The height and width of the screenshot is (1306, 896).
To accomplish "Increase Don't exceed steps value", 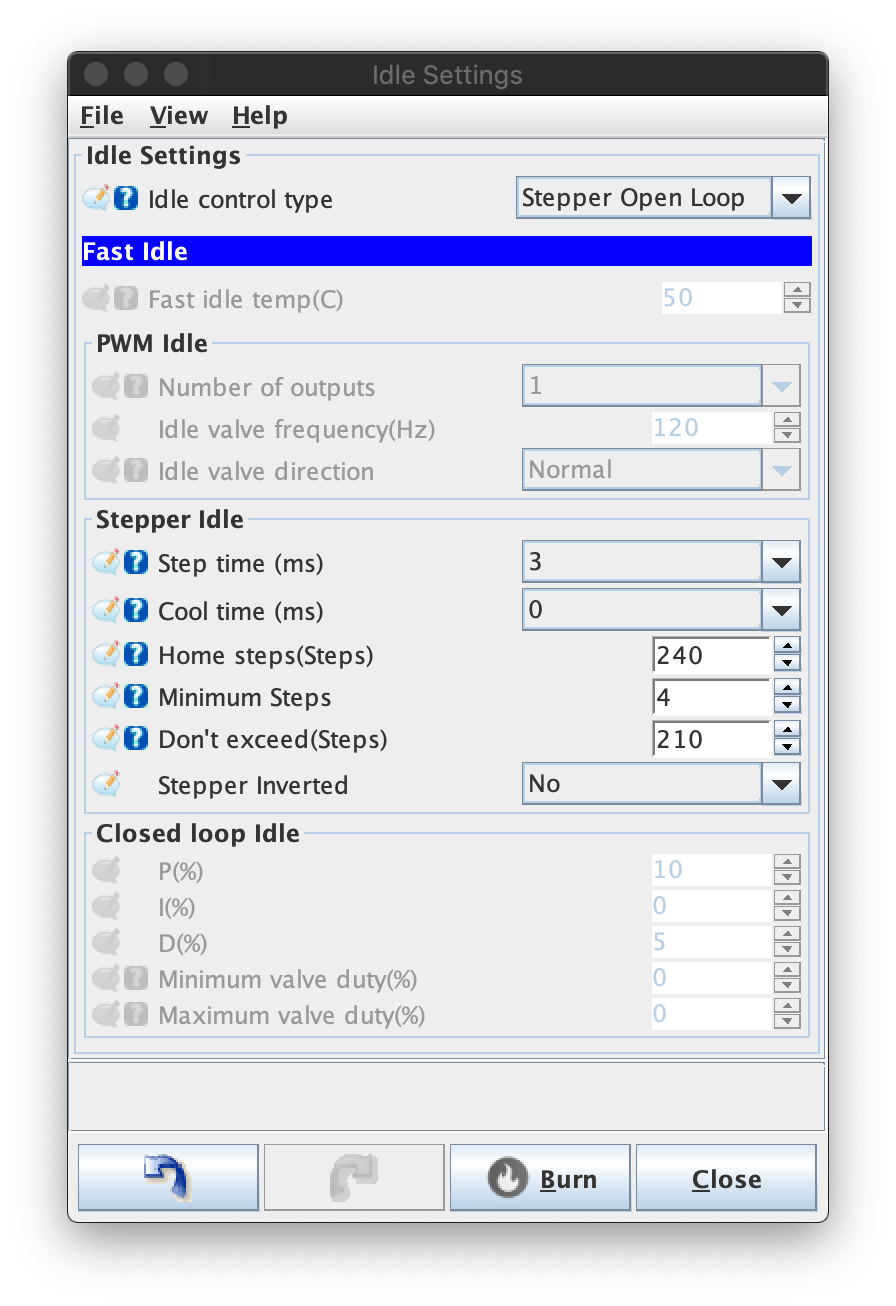I will (x=787, y=730).
